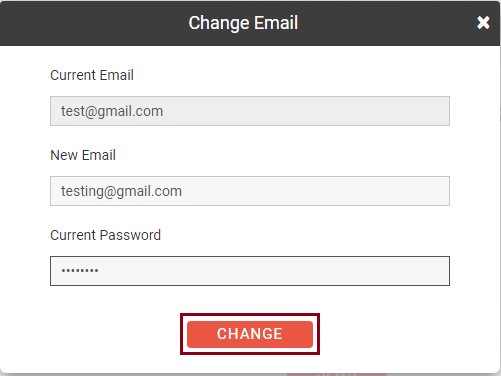501x376 pixels.
Task: Click empty space right of Current Email value
Action: pyautogui.click(x=307, y=111)
